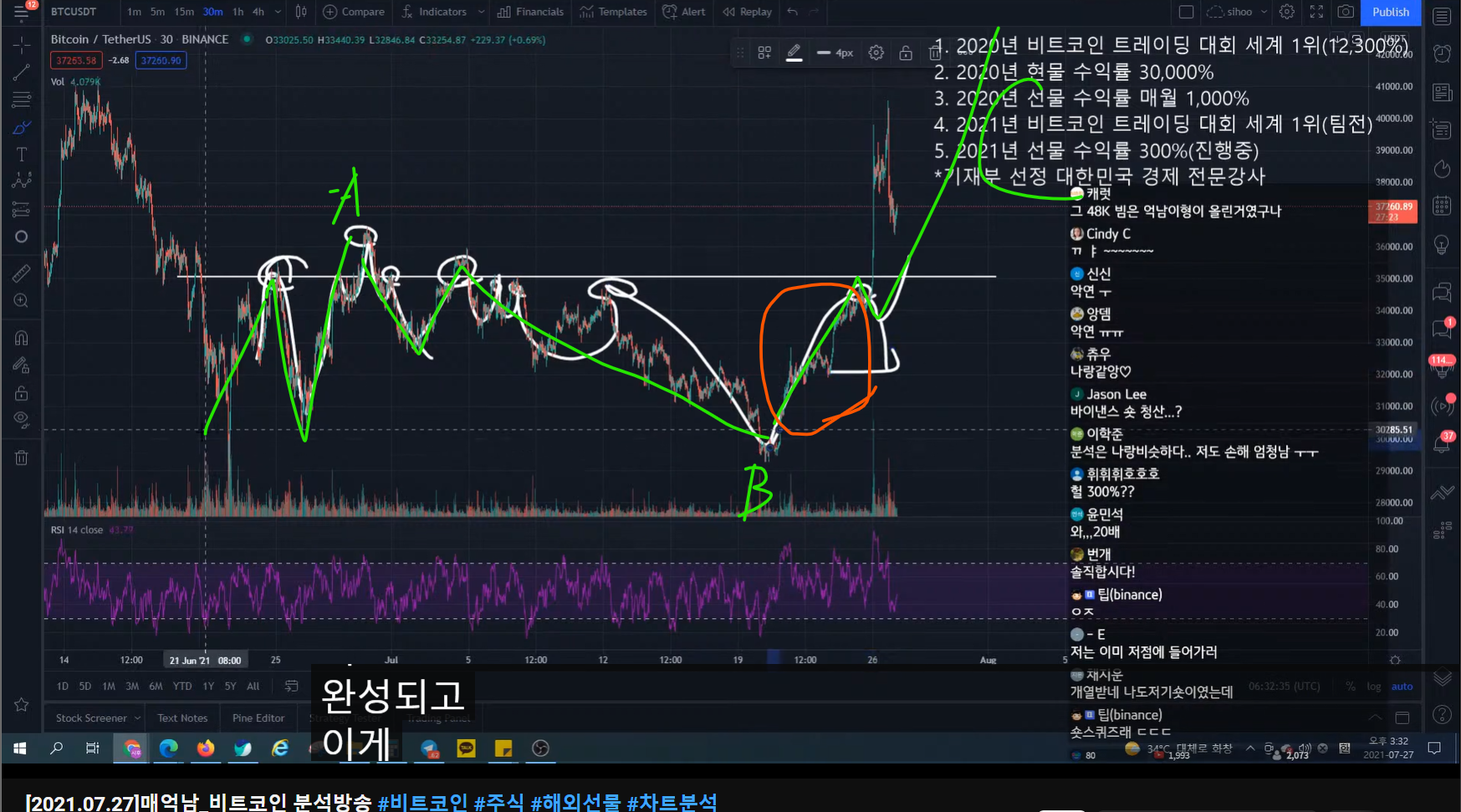Lock the selected drawing
The image size is (1461, 812).
[x=906, y=53]
